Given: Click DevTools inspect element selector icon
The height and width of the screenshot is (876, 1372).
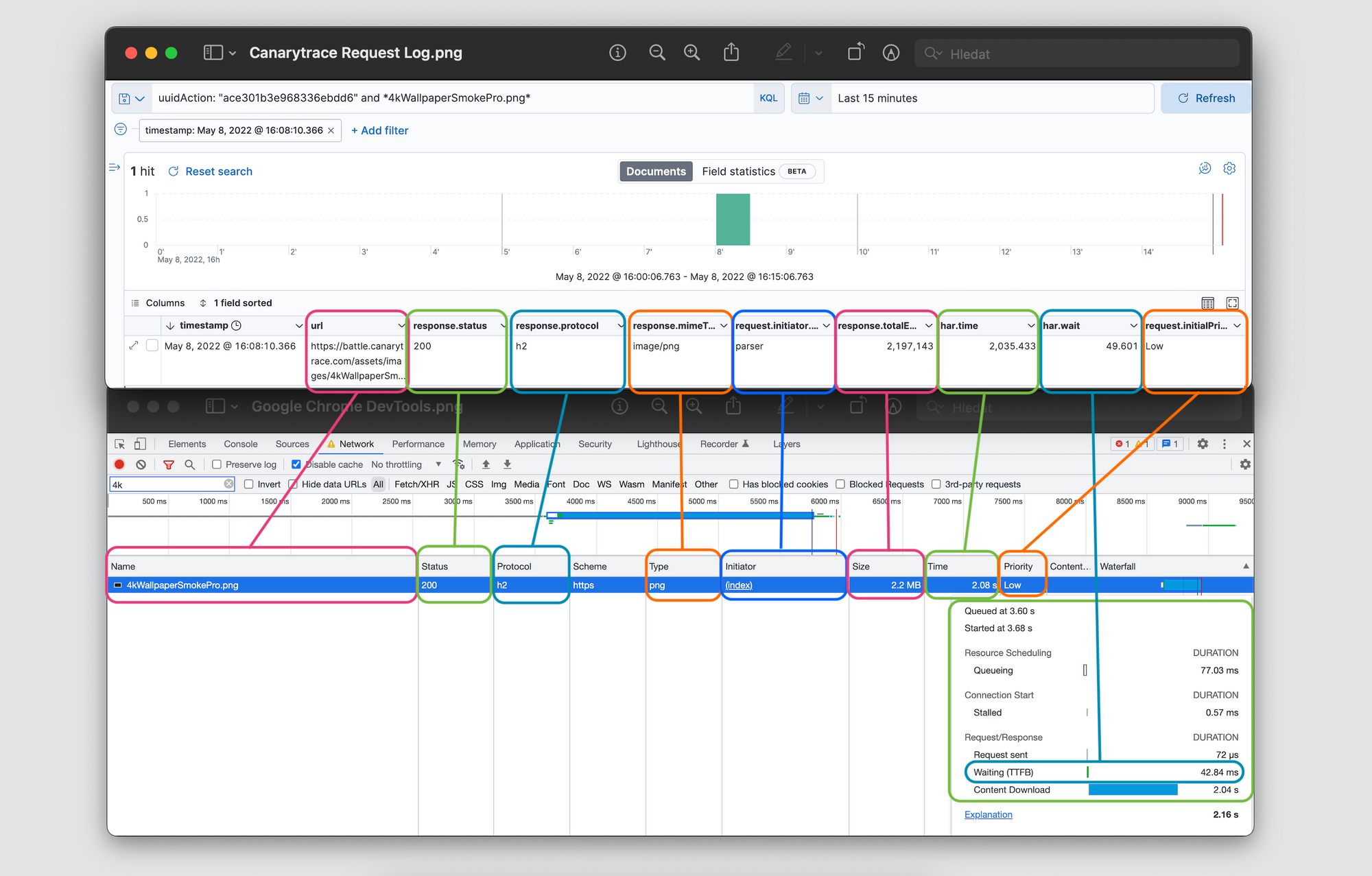Looking at the screenshot, I should [120, 444].
